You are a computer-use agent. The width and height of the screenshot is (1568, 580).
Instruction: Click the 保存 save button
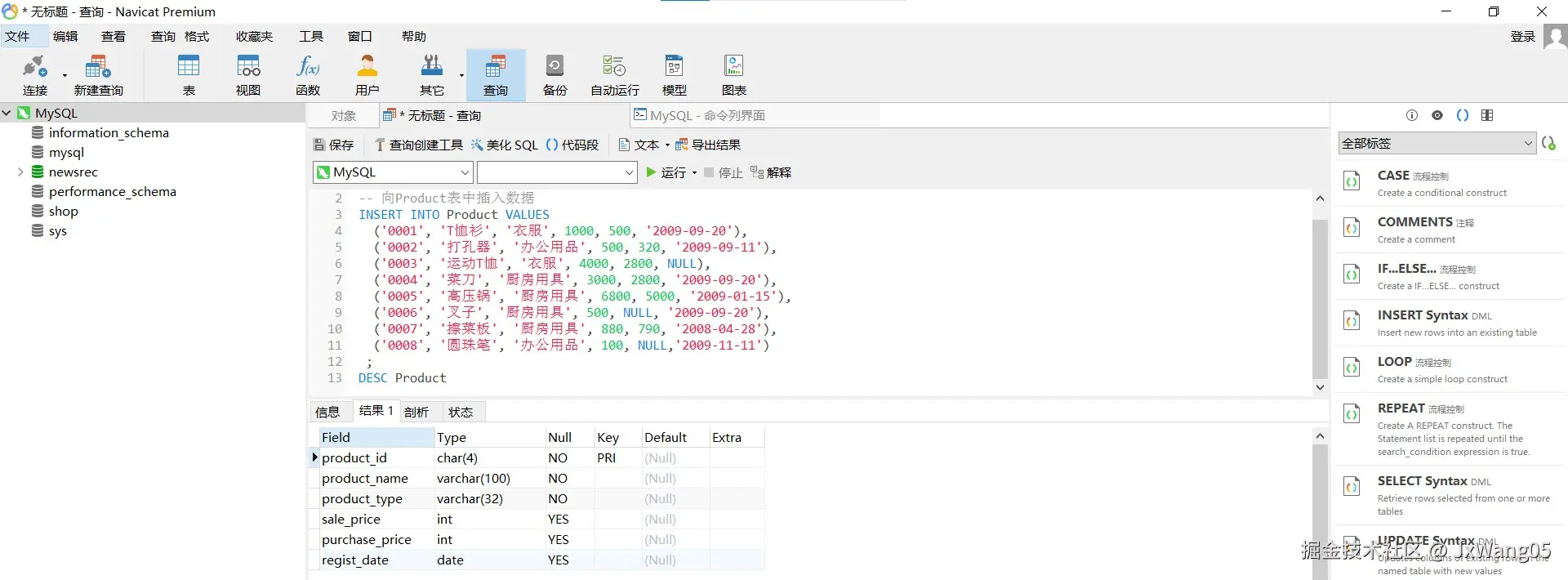pyautogui.click(x=333, y=145)
